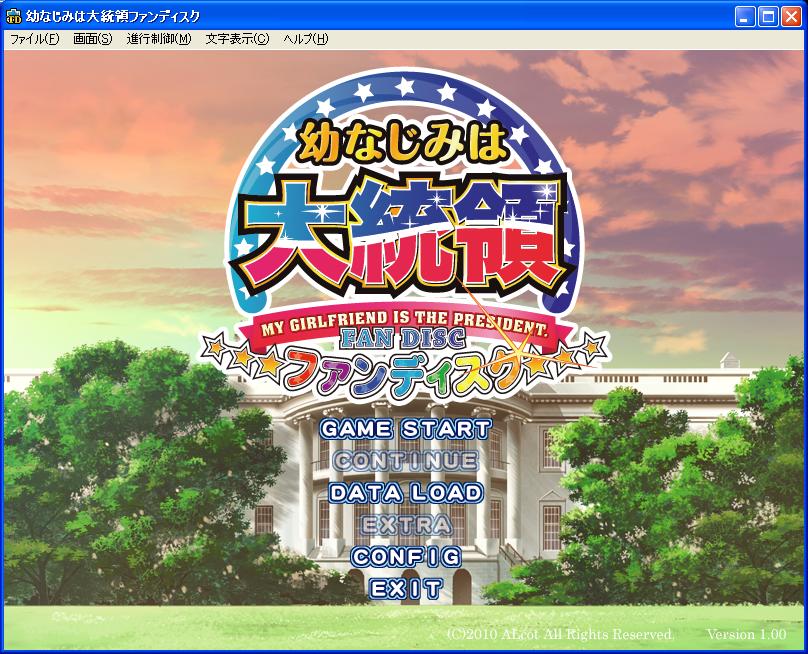Click EXIT to quit the game
The image size is (808, 654).
click(x=406, y=589)
